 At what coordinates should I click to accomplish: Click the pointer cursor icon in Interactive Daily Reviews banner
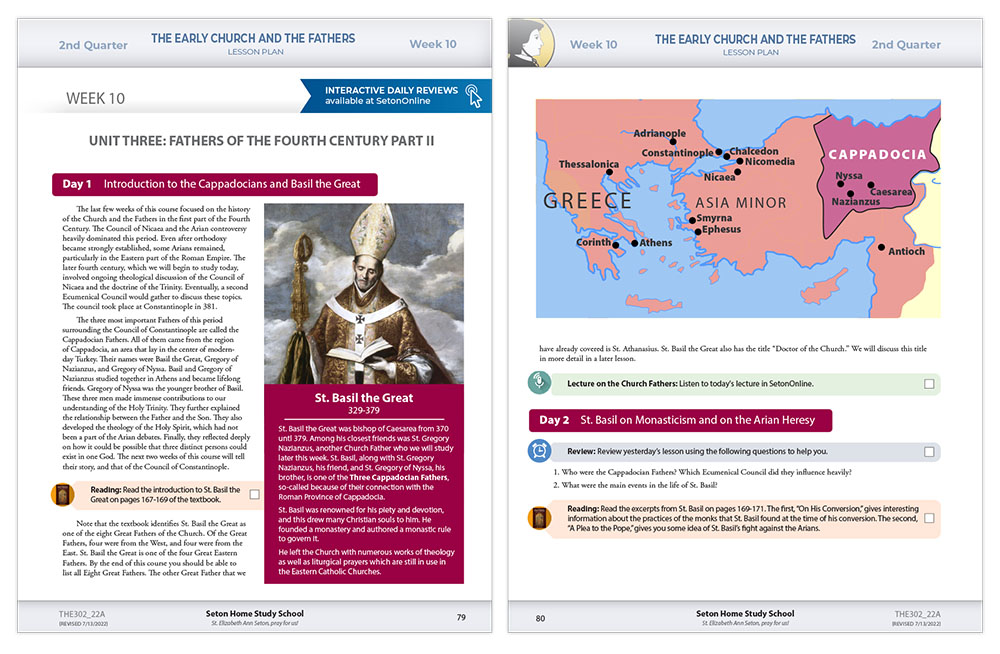click(x=474, y=96)
